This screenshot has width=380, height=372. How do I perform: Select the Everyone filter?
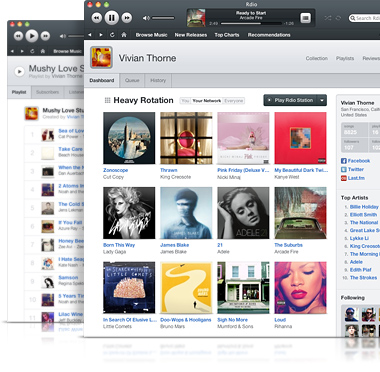234,101
